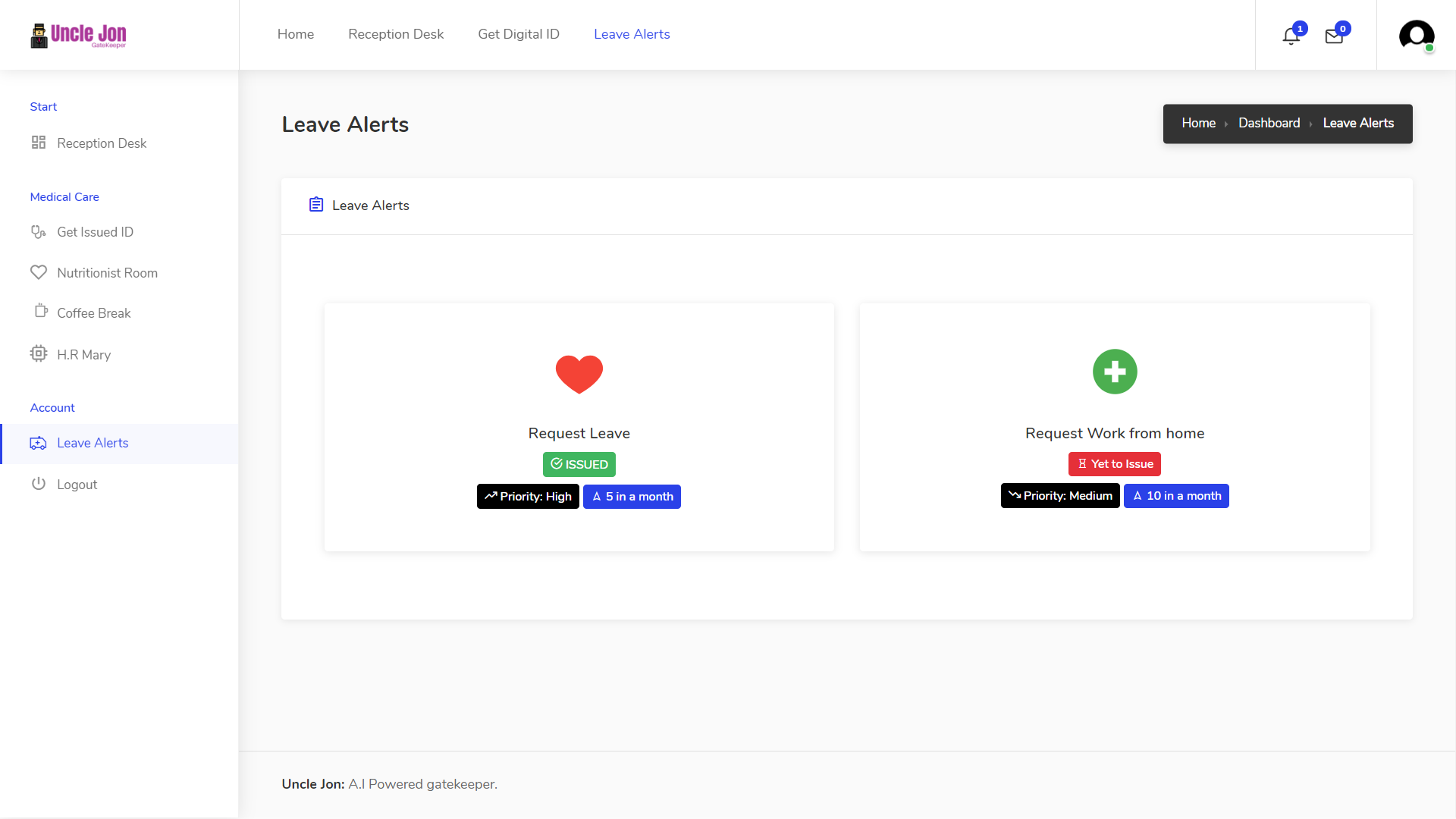This screenshot has height=819, width=1456.
Task: Click the Priority: High black badge
Action: 528,497
